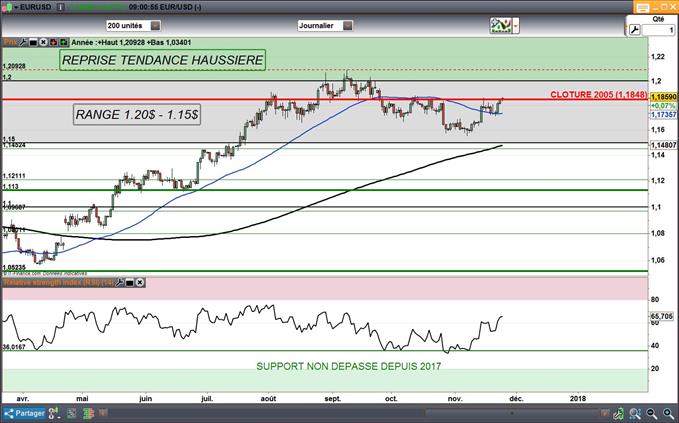The image size is (679, 423).
Task: Click the RSI panel black rectangle icon
Action: [129, 283]
